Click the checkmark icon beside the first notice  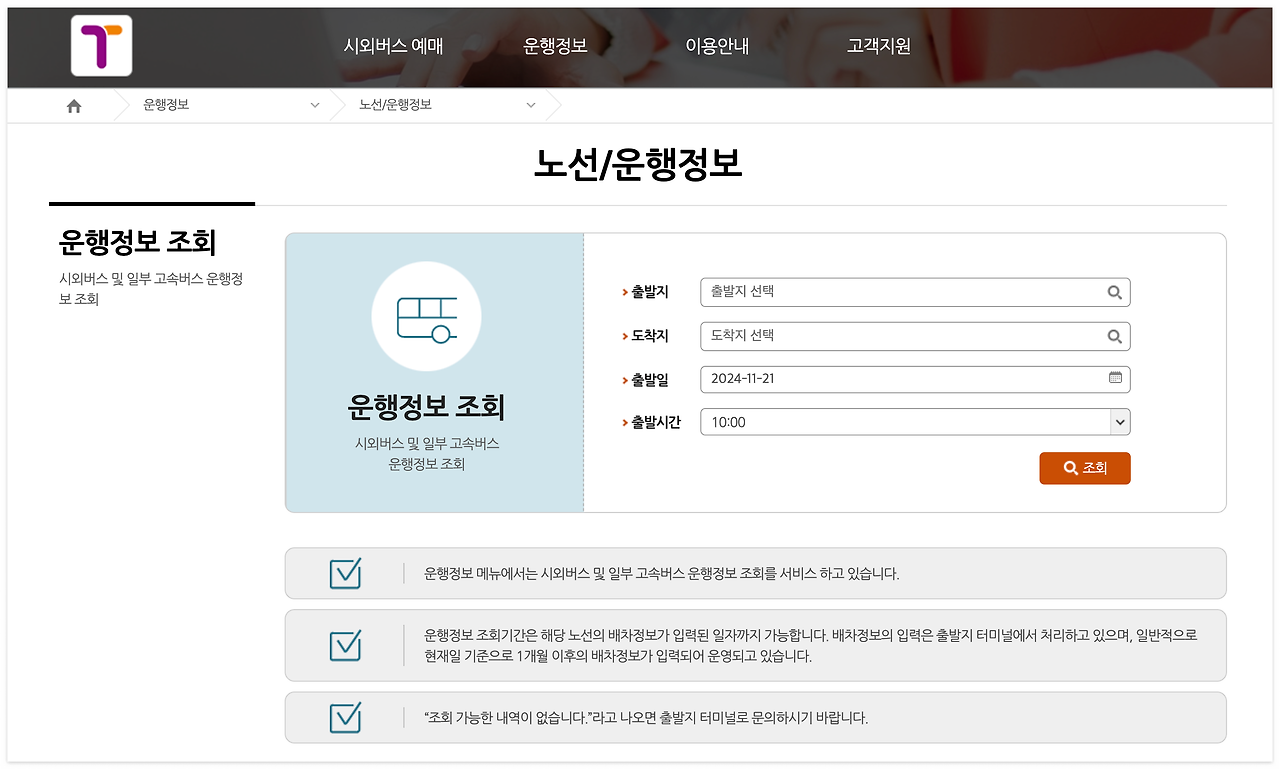[x=344, y=573]
